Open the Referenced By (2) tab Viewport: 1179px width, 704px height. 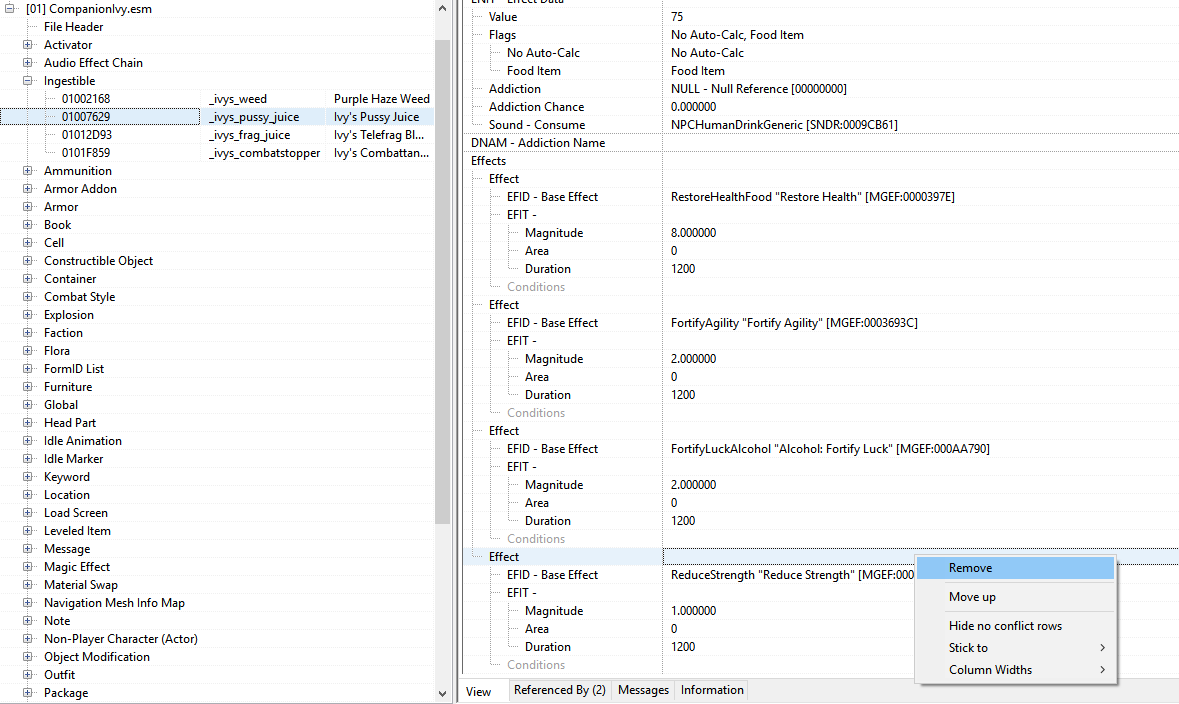pos(559,690)
